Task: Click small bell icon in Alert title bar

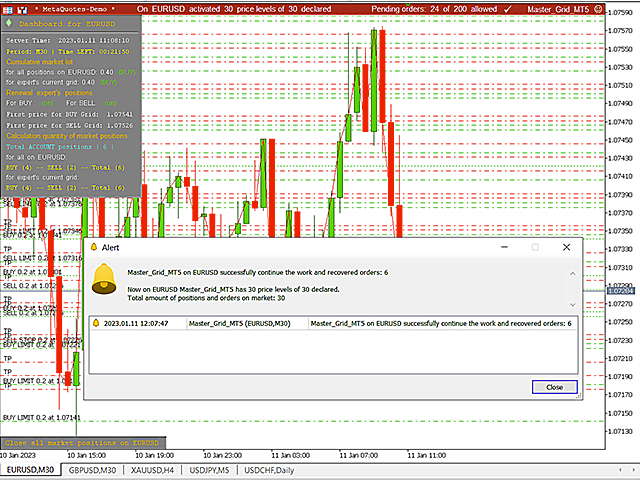Action: [94, 247]
